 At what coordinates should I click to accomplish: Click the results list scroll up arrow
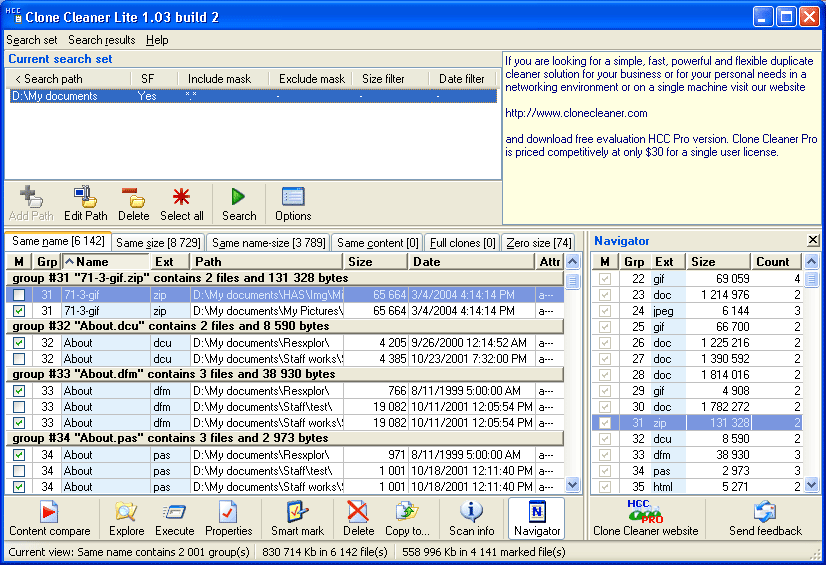click(x=573, y=261)
